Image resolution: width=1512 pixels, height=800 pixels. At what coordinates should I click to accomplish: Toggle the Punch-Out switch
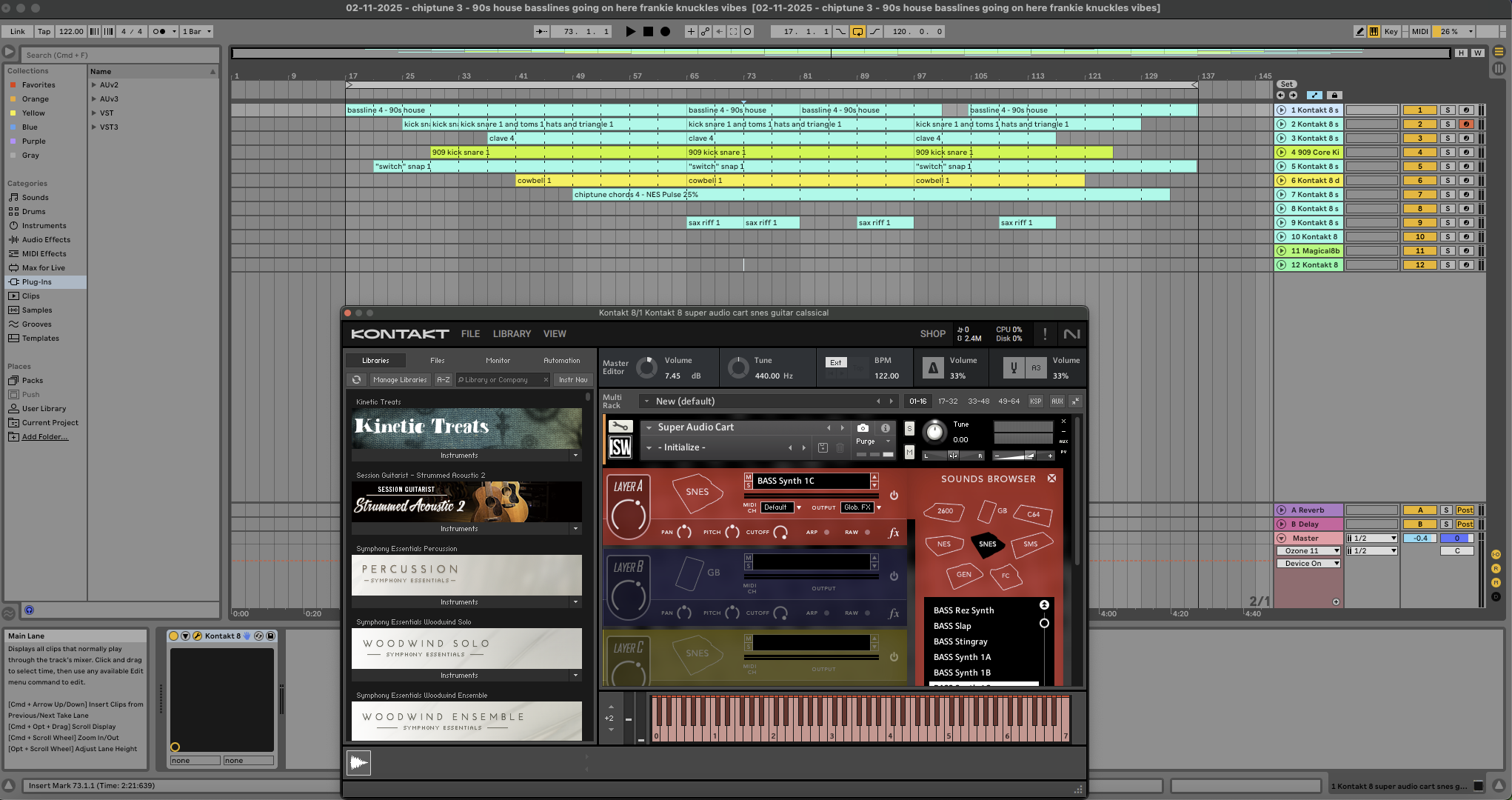(874, 31)
